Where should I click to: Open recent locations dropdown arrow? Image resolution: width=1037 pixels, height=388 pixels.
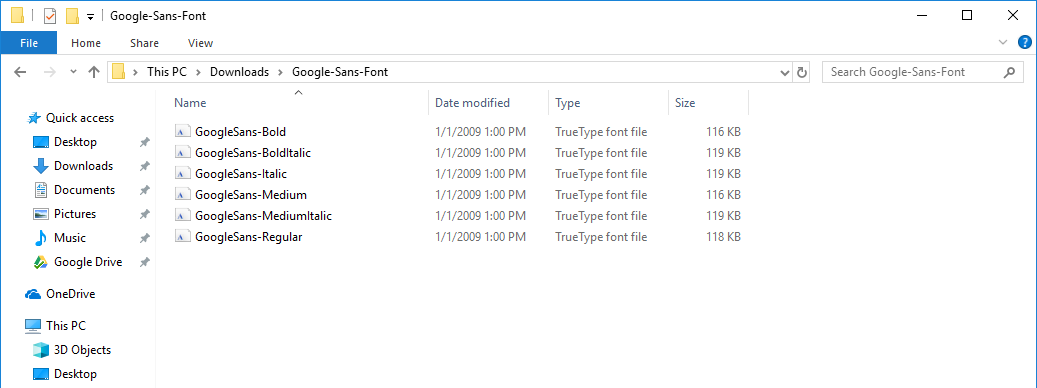click(73, 72)
